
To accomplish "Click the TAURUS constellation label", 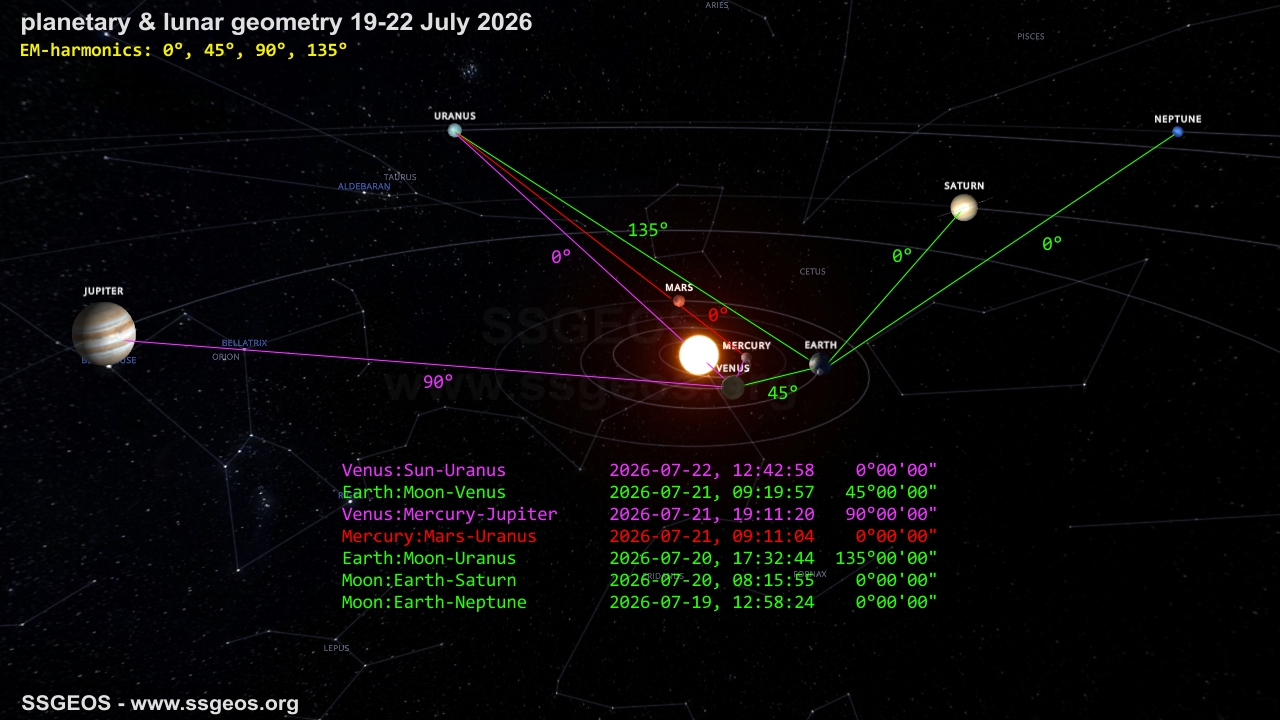I will pyautogui.click(x=400, y=177).
